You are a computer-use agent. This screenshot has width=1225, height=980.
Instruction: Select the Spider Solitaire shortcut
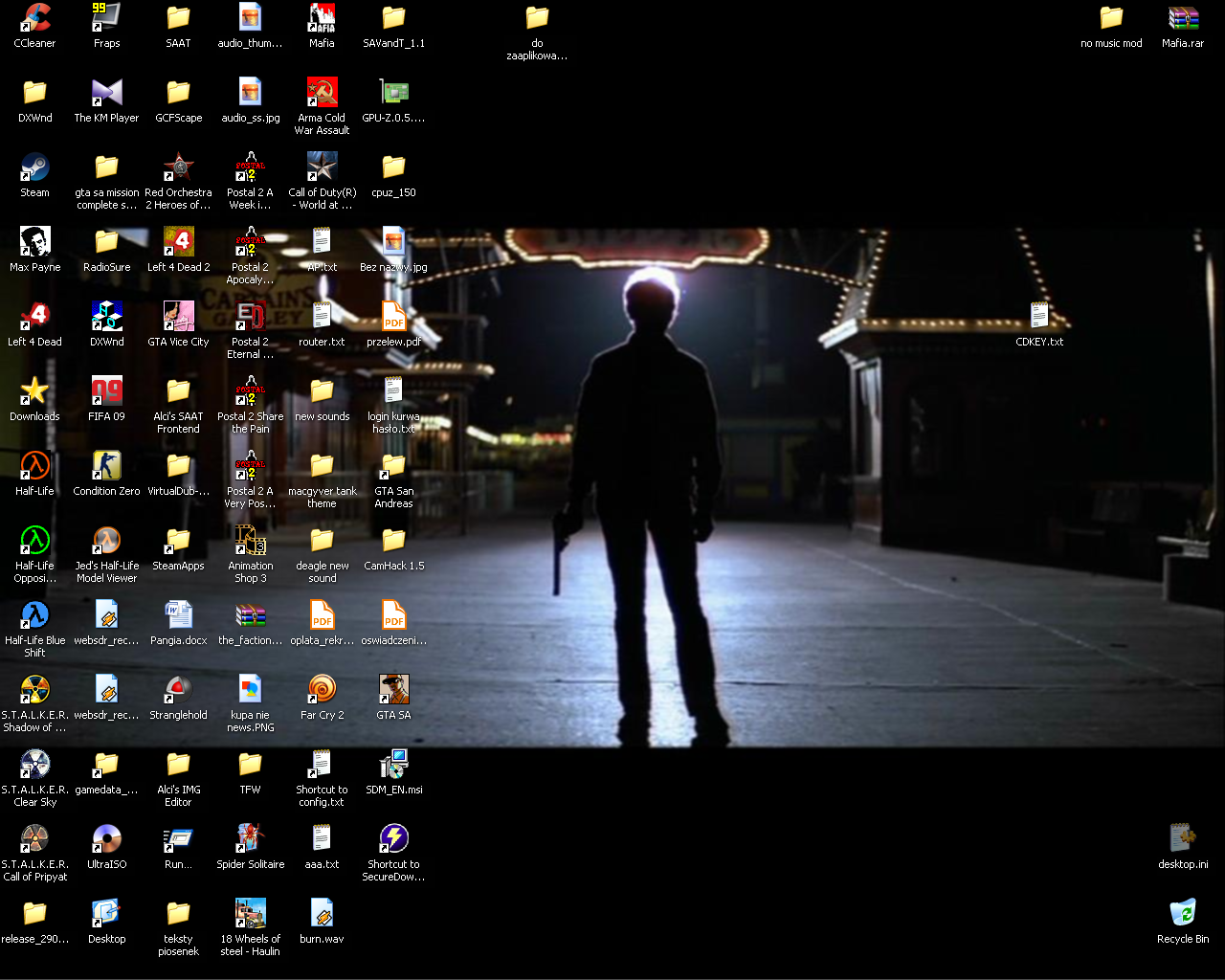coord(250,838)
